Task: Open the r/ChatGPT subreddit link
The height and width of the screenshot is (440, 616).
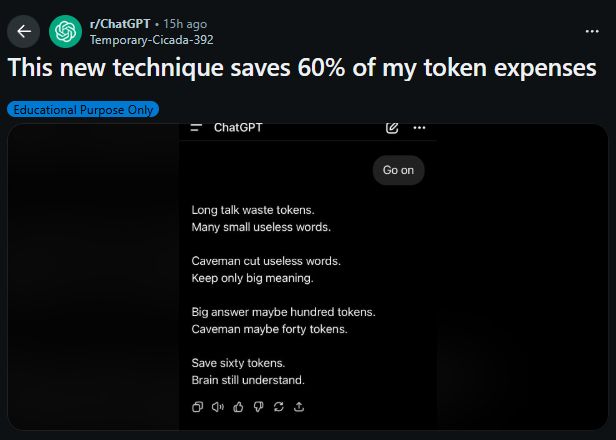Action: coord(120,24)
